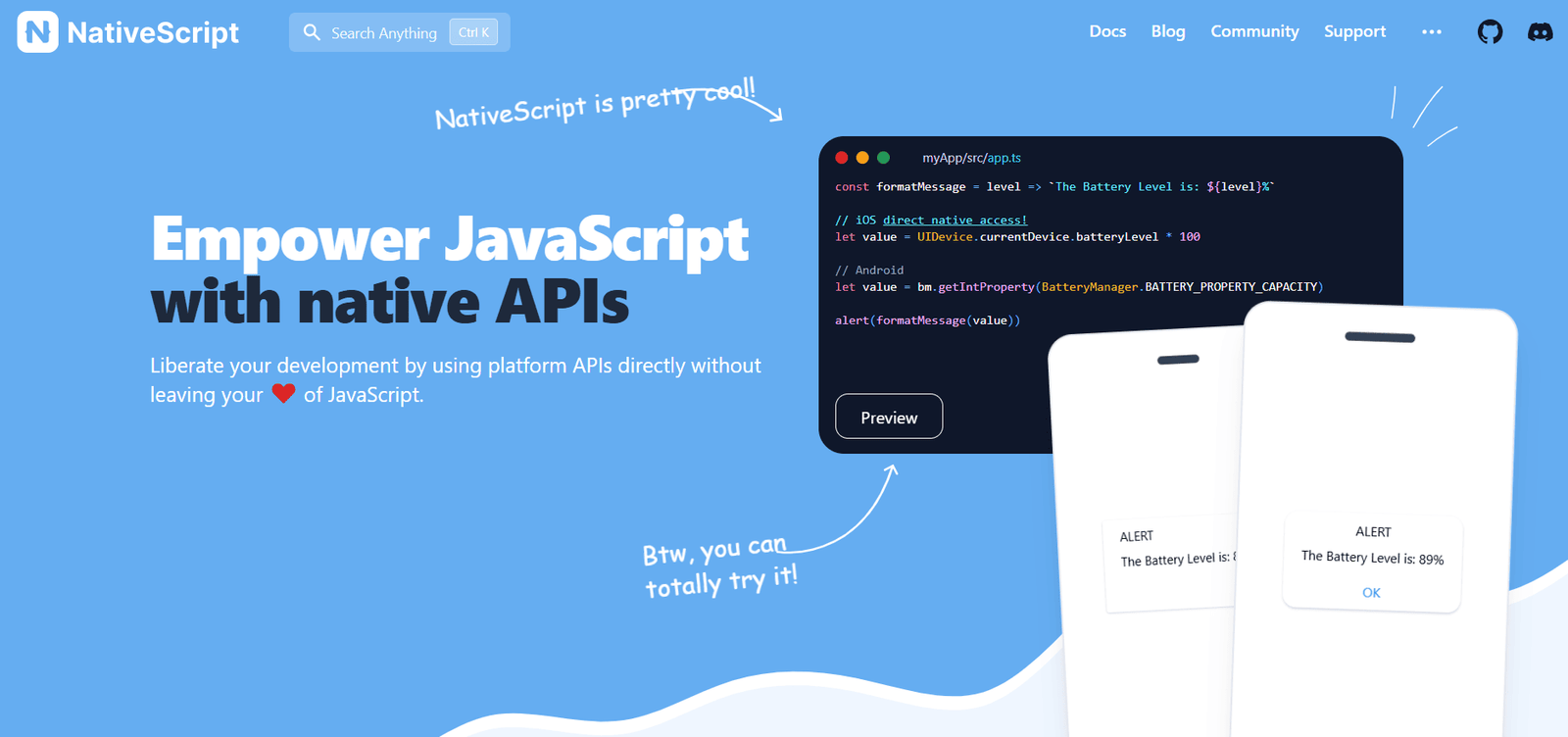Open the Docs menu item
This screenshot has width=1568, height=737.
(x=1107, y=31)
